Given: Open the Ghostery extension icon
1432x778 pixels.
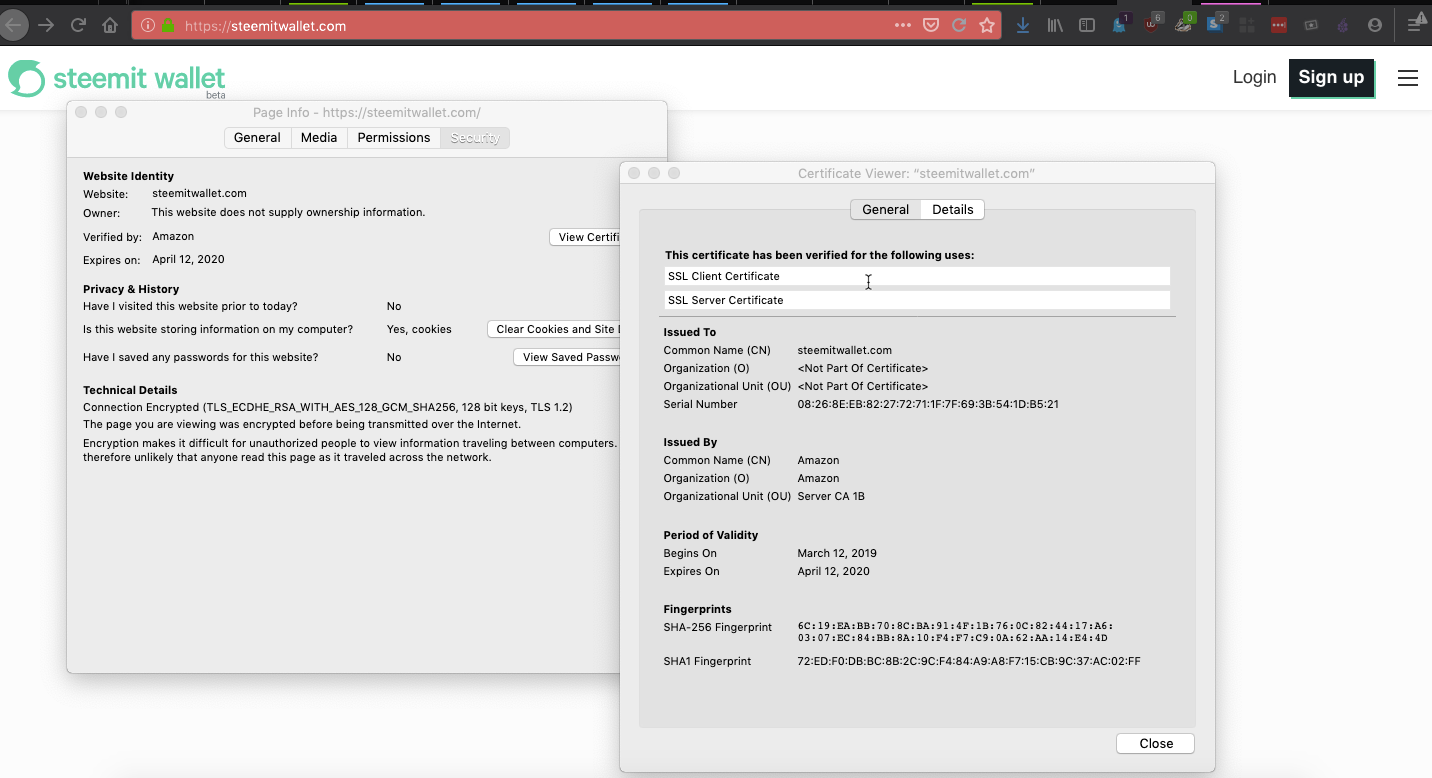Looking at the screenshot, I should pos(1120,25).
